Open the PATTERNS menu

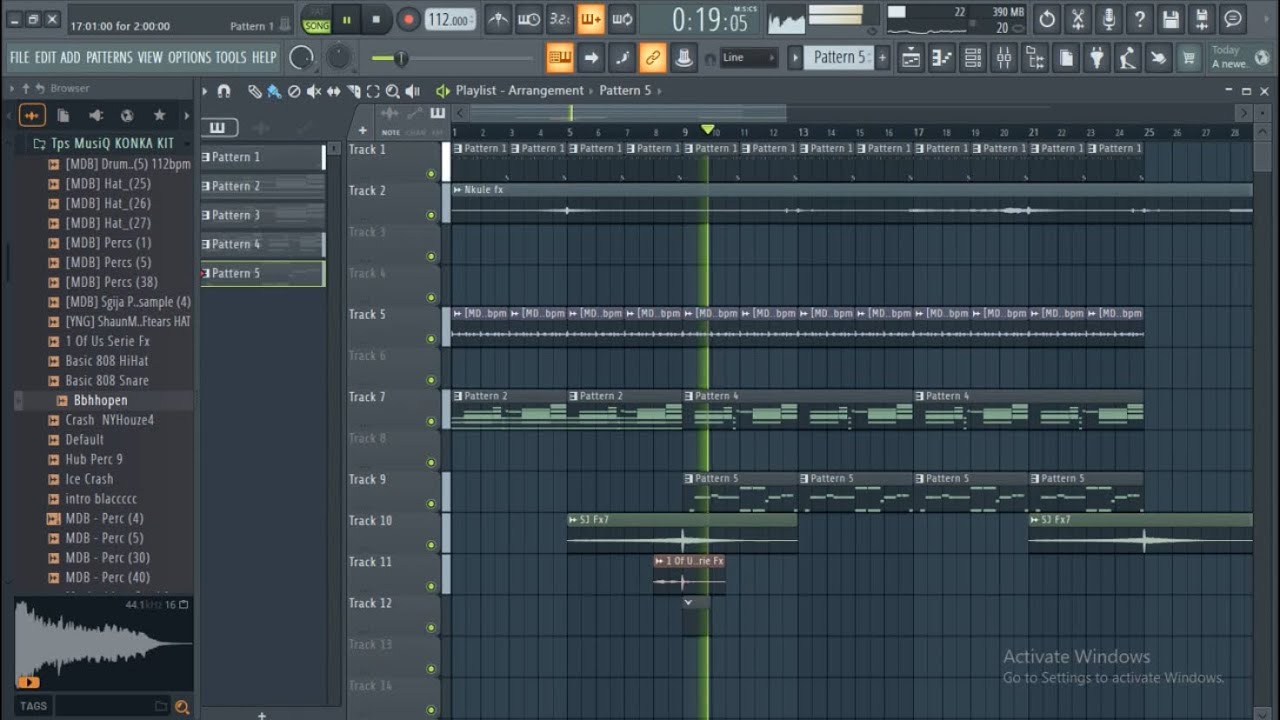[x=109, y=57]
